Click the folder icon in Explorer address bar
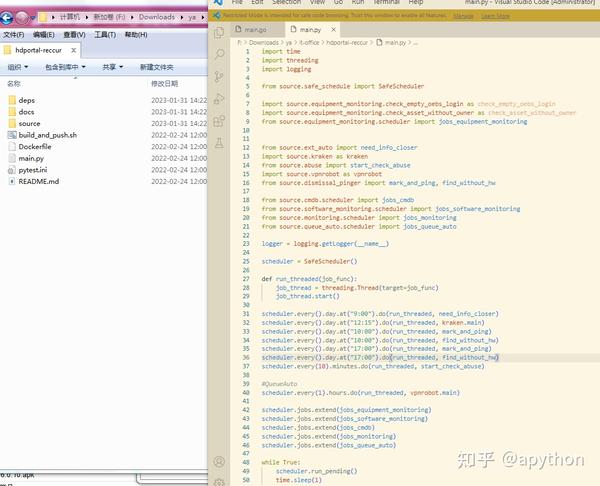Screen dimensions: 600x486 point(43,17)
